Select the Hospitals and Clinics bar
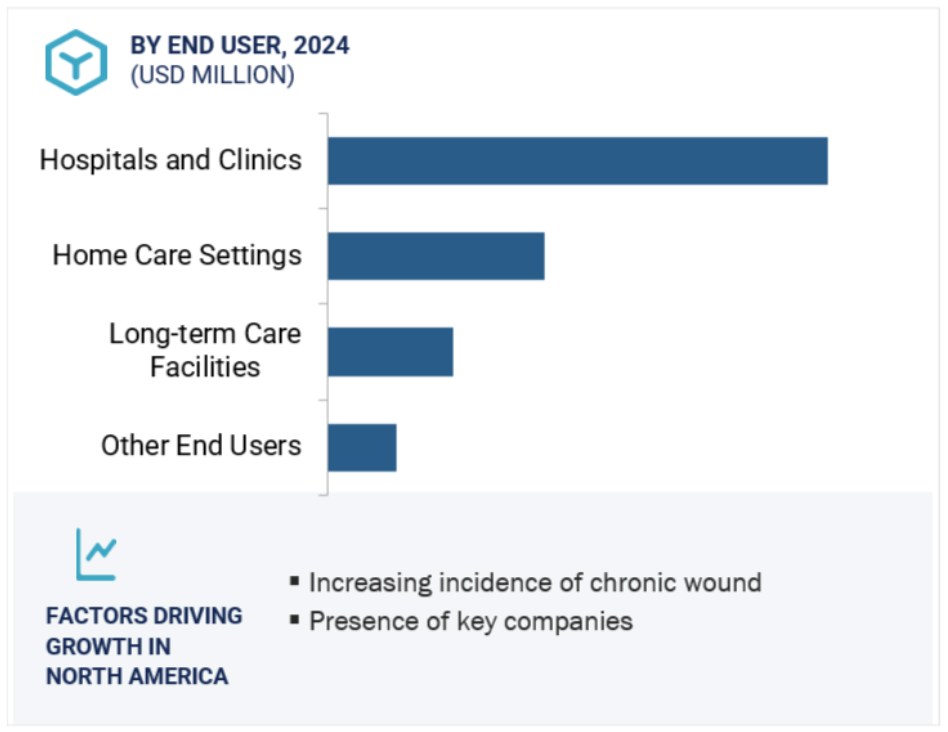Viewport: 948px width, 732px height. [x=578, y=161]
